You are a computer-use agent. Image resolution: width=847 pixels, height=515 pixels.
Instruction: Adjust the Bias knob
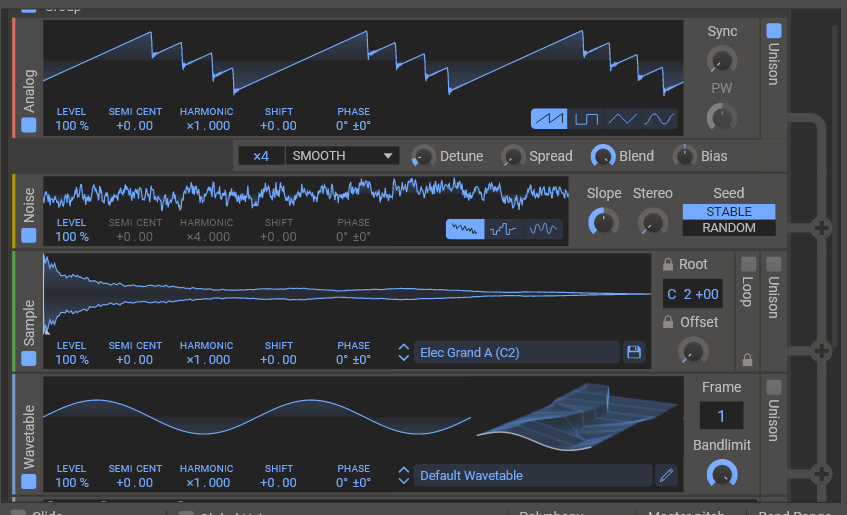point(684,156)
